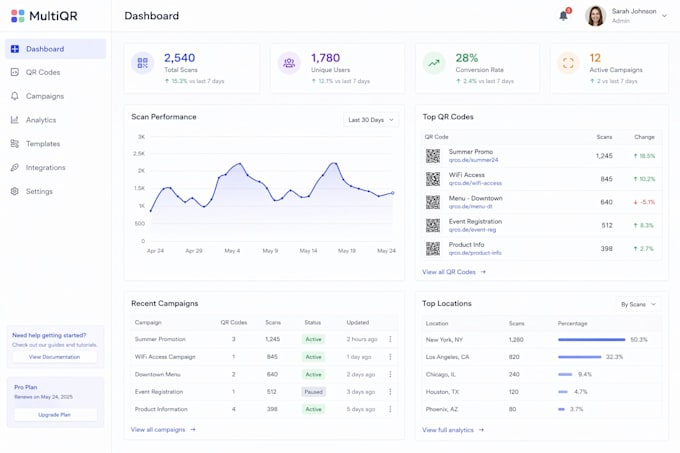Click the Templates icon in sidebar

[x=15, y=143]
